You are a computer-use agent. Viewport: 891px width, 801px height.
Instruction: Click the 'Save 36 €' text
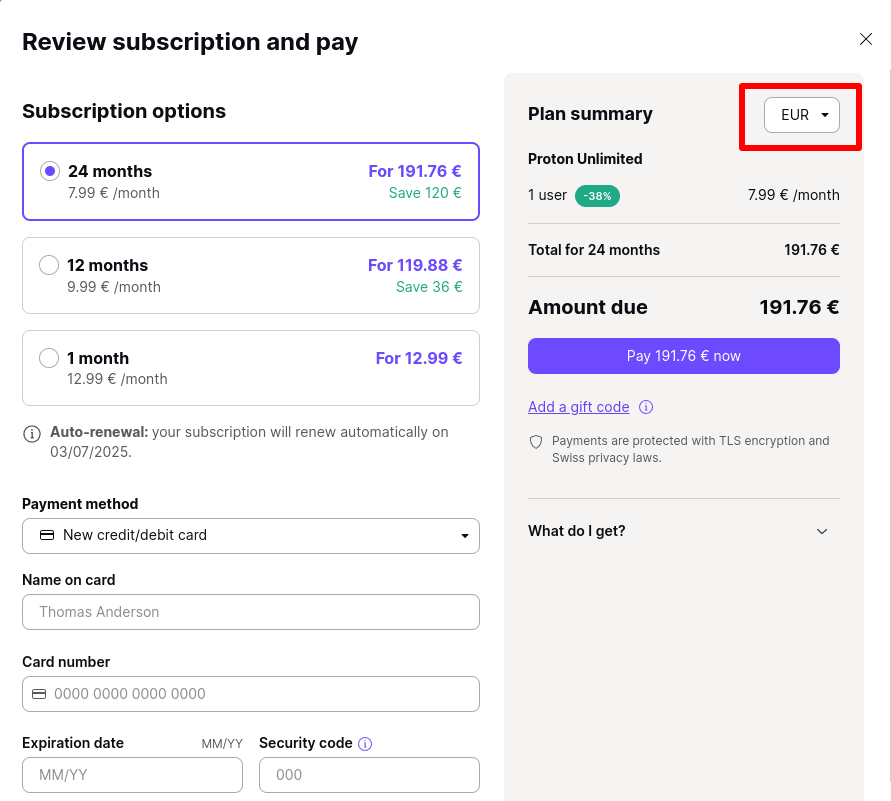429,287
